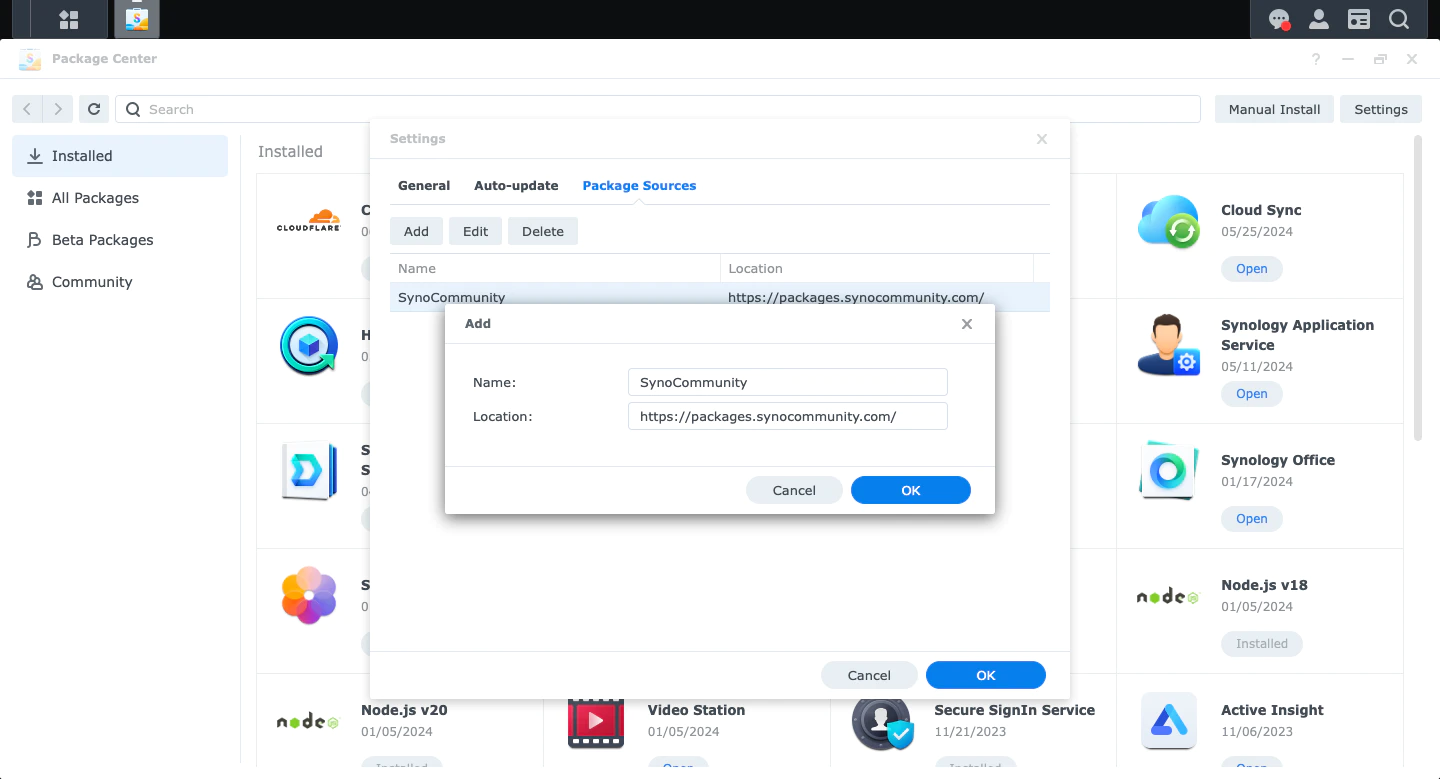Click the Add package source button
The height and width of the screenshot is (779, 1440).
[x=416, y=231]
